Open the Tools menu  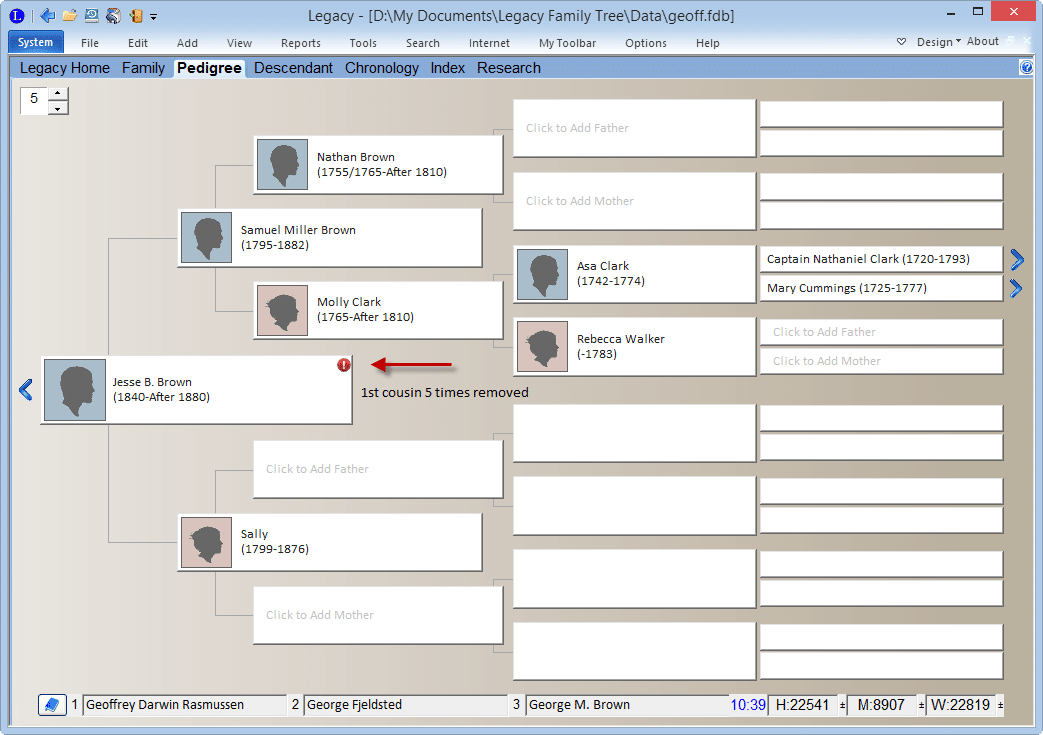(x=363, y=43)
